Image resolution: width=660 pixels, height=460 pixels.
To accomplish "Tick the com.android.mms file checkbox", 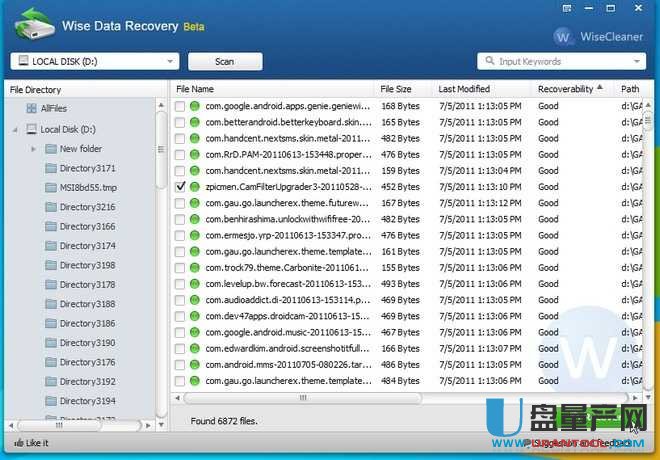I will [180, 365].
